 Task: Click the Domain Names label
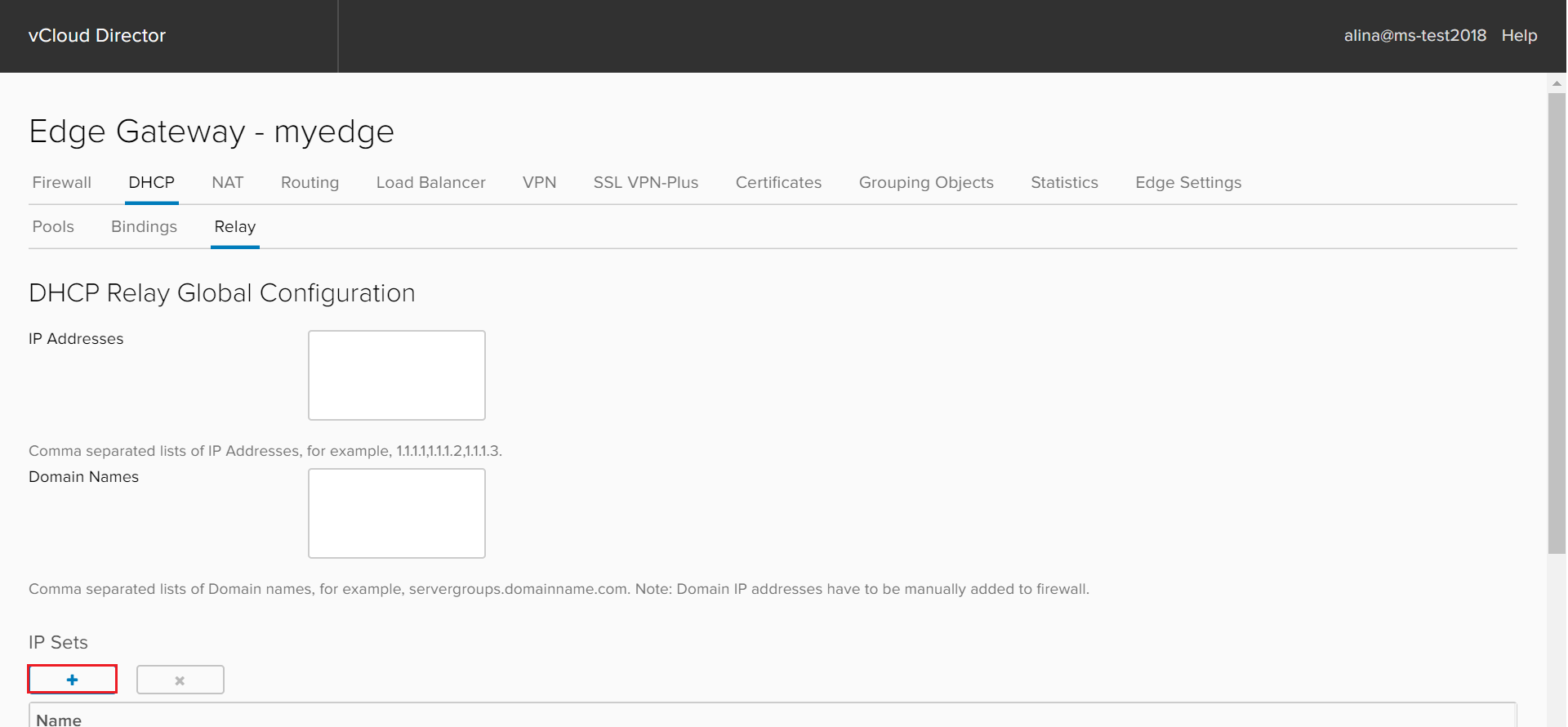pos(83,476)
